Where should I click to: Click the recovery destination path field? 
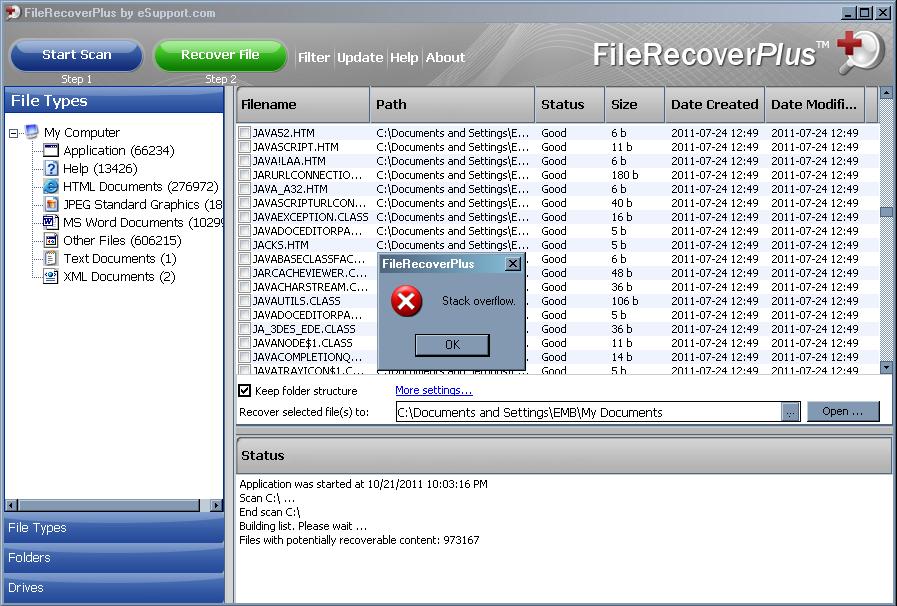tap(587, 412)
